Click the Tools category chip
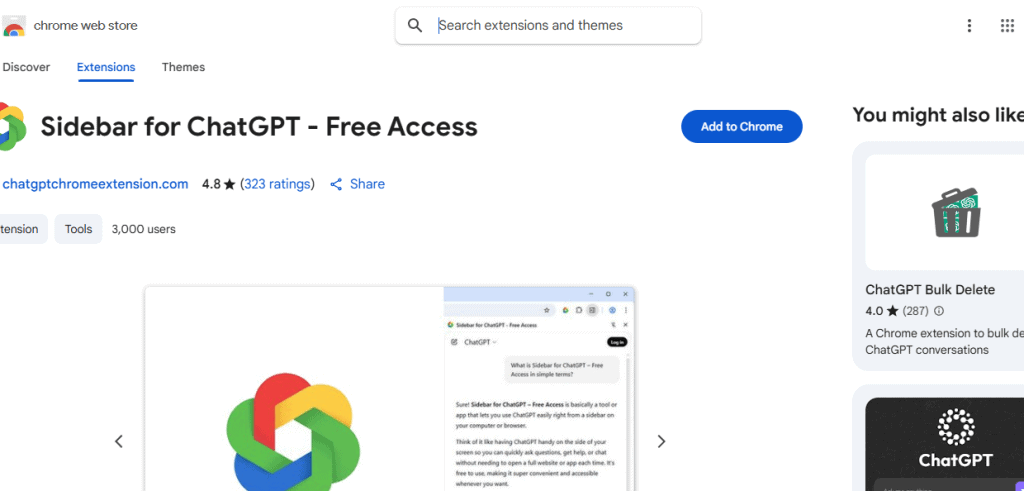This screenshot has width=1024, height=491. 78,229
